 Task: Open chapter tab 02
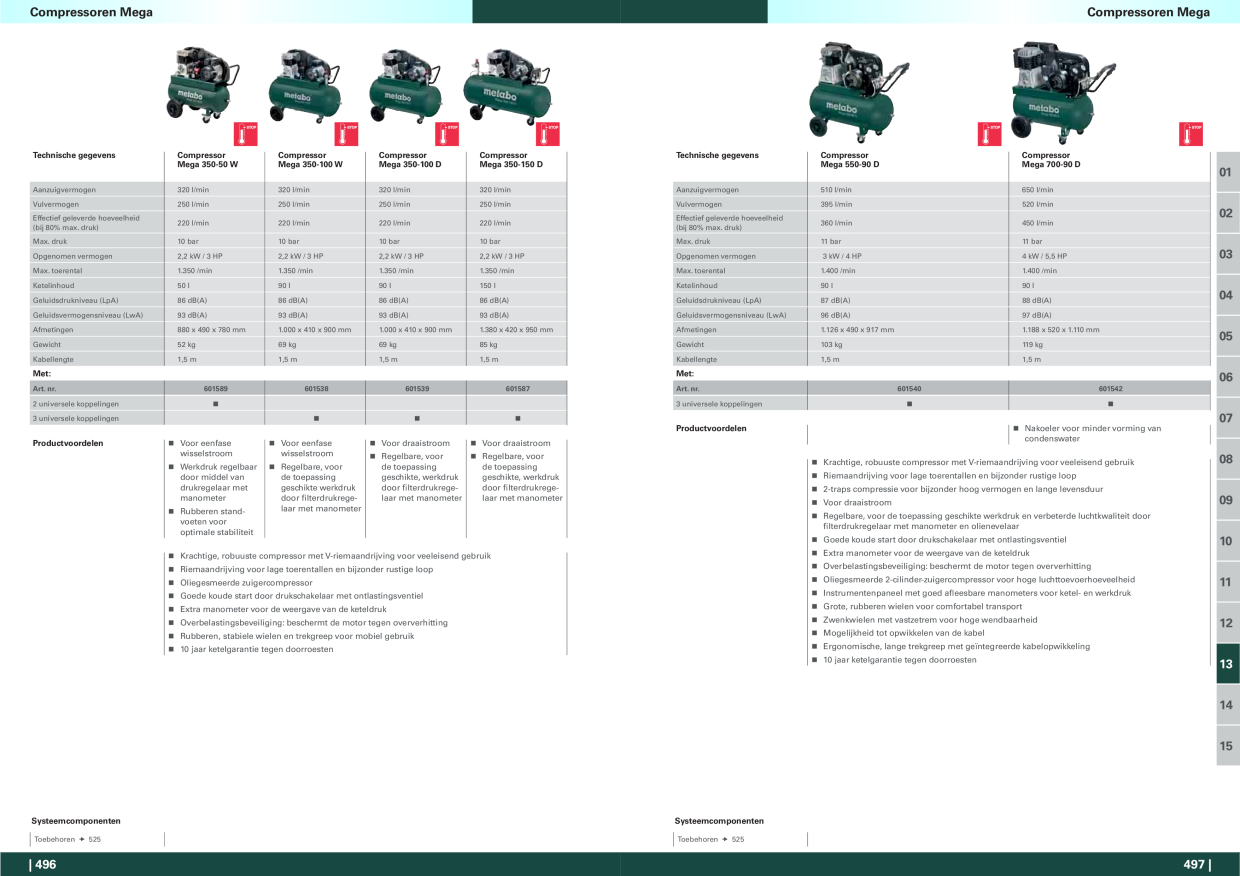1227,213
